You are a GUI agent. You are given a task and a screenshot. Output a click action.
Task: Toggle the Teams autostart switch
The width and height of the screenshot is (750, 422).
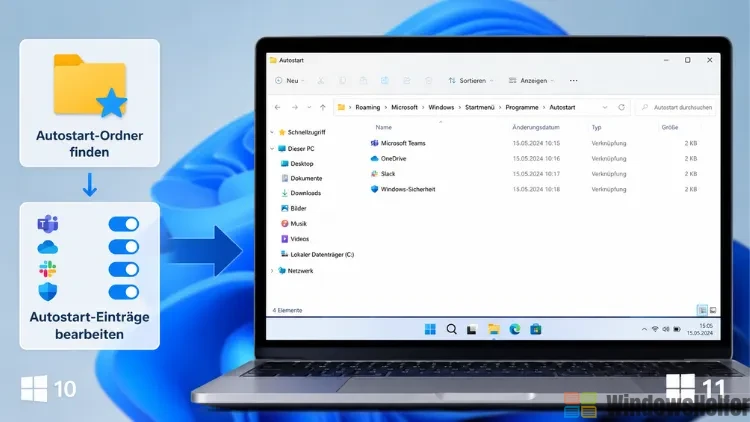point(124,224)
